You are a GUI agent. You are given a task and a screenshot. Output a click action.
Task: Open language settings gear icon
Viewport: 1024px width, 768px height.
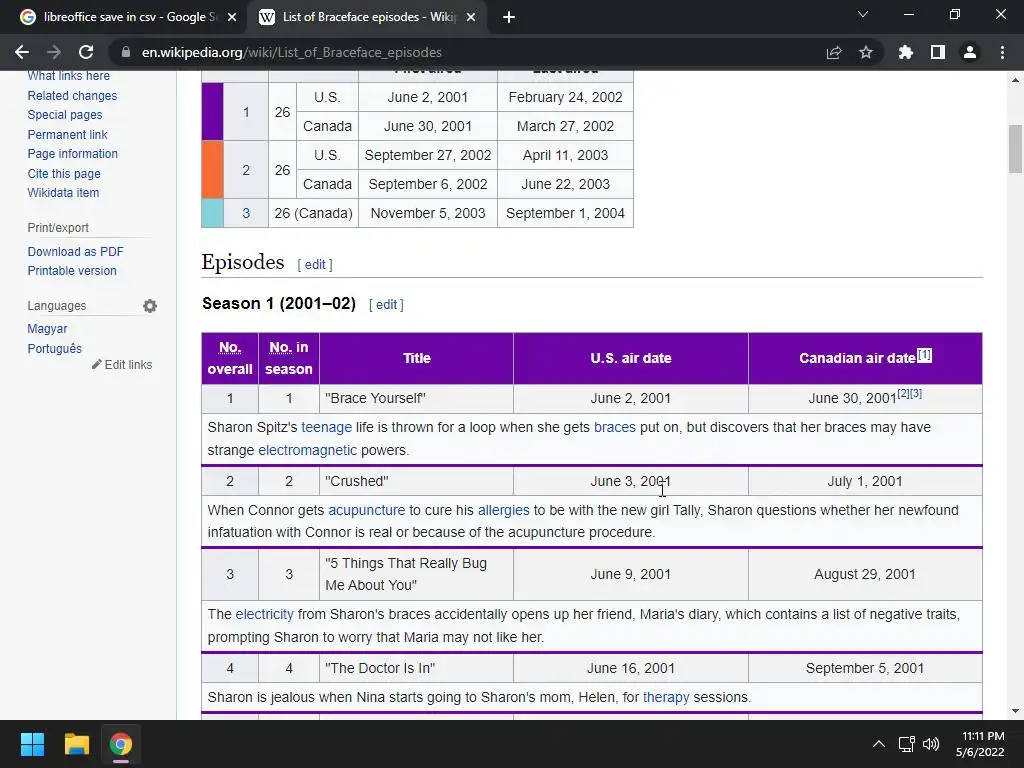[150, 306]
